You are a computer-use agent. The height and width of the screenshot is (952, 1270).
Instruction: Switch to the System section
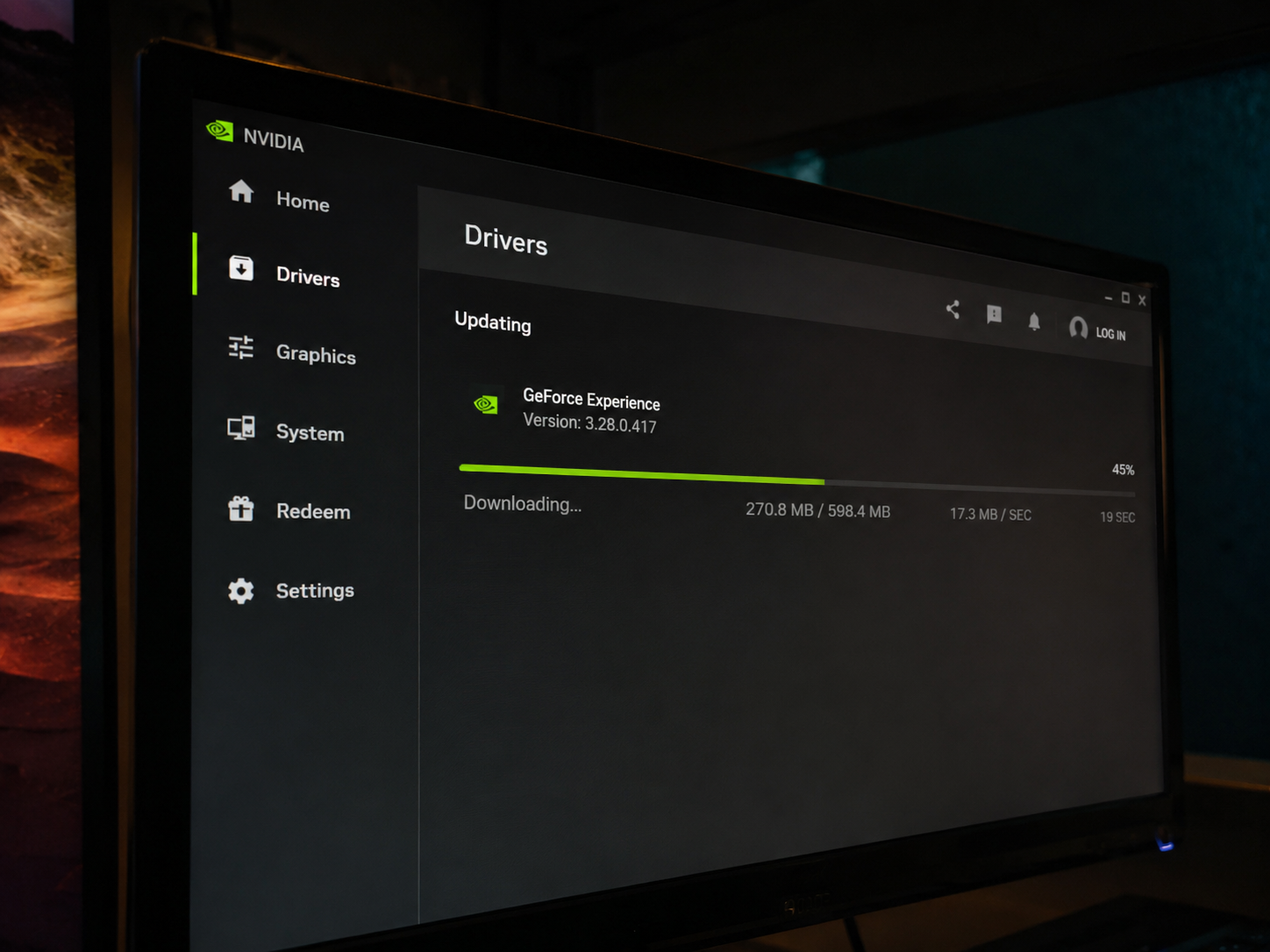[x=310, y=432]
